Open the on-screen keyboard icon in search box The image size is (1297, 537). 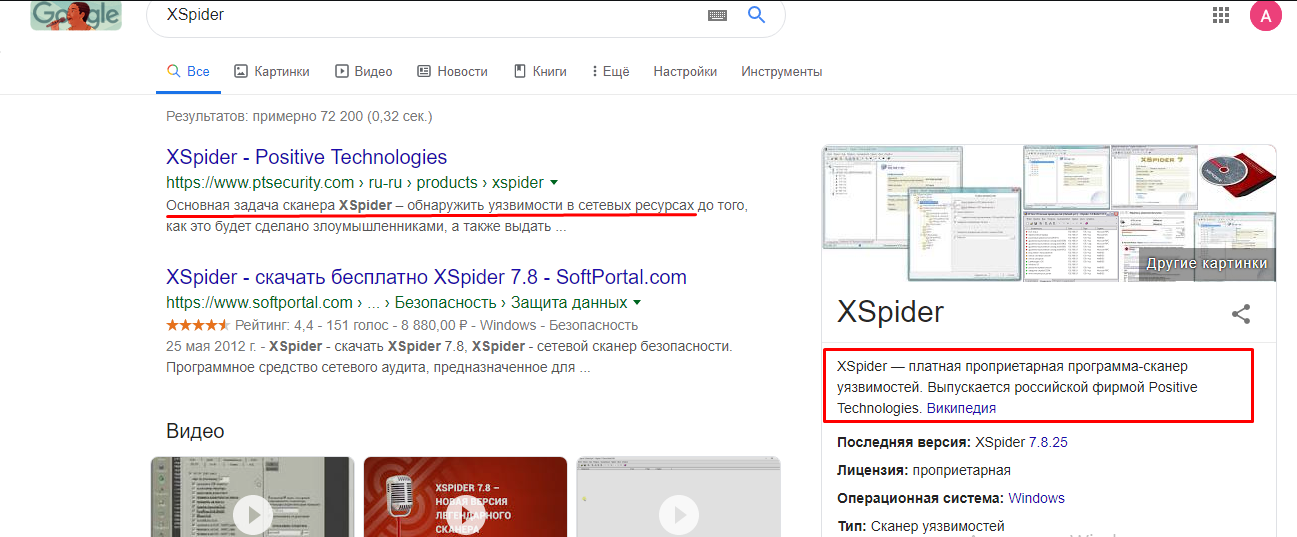717,15
